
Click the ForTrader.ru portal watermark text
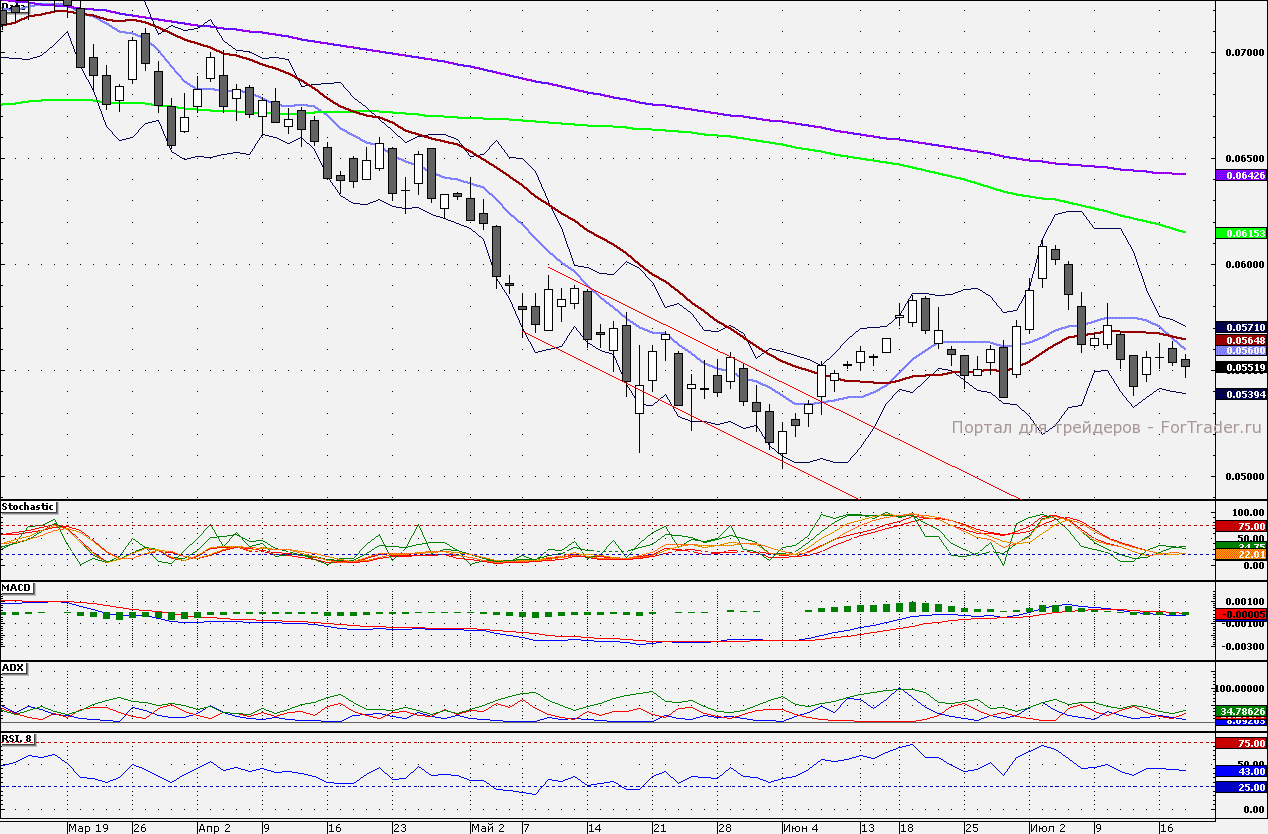point(1107,427)
